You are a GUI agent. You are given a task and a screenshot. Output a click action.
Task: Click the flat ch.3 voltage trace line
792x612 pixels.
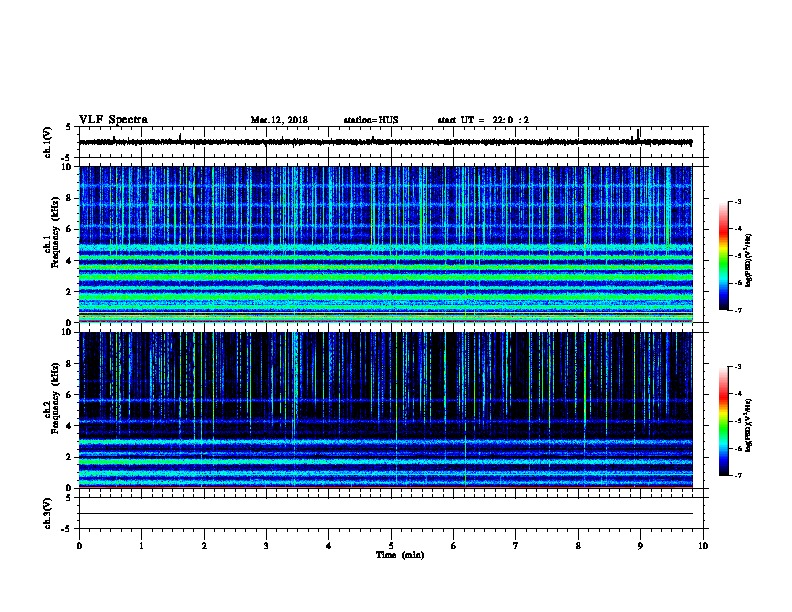click(x=386, y=514)
